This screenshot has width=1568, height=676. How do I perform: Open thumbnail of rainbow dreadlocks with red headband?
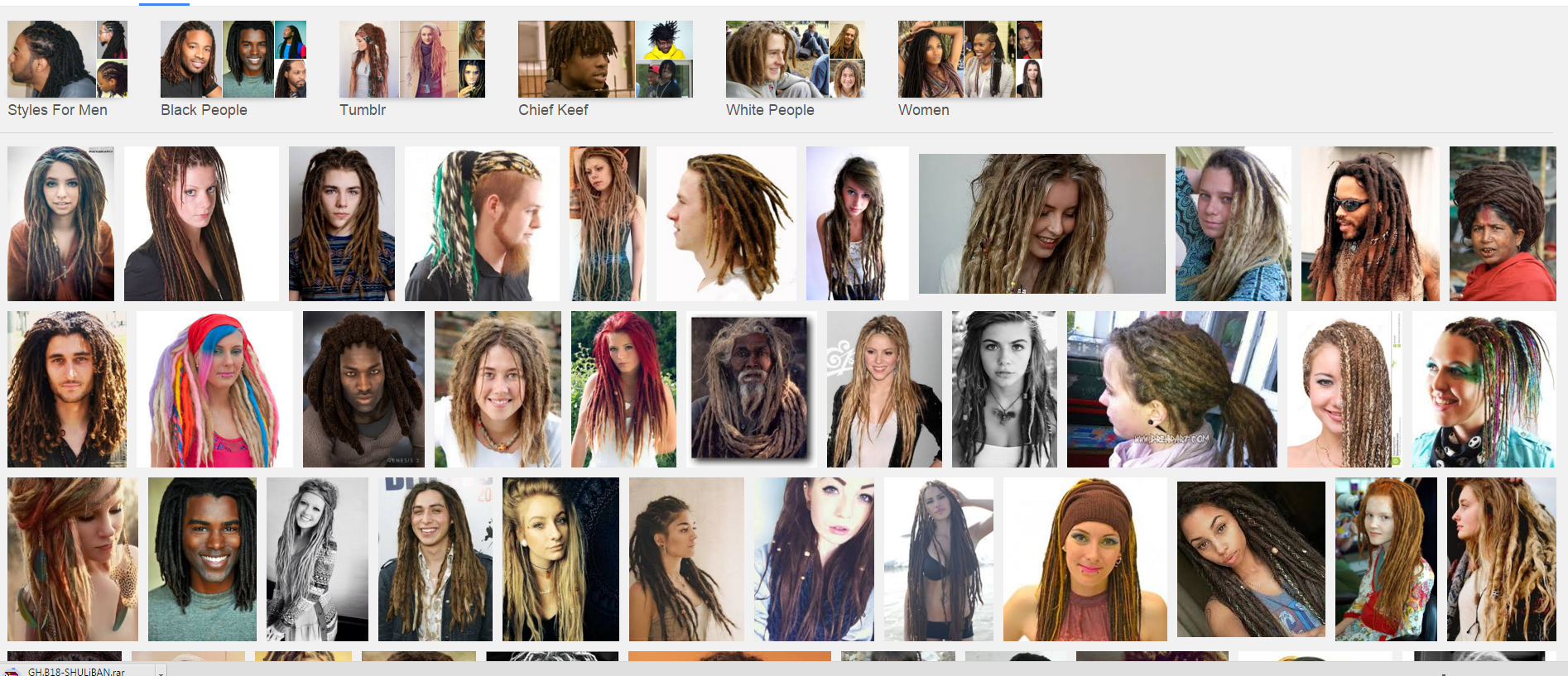coord(214,389)
